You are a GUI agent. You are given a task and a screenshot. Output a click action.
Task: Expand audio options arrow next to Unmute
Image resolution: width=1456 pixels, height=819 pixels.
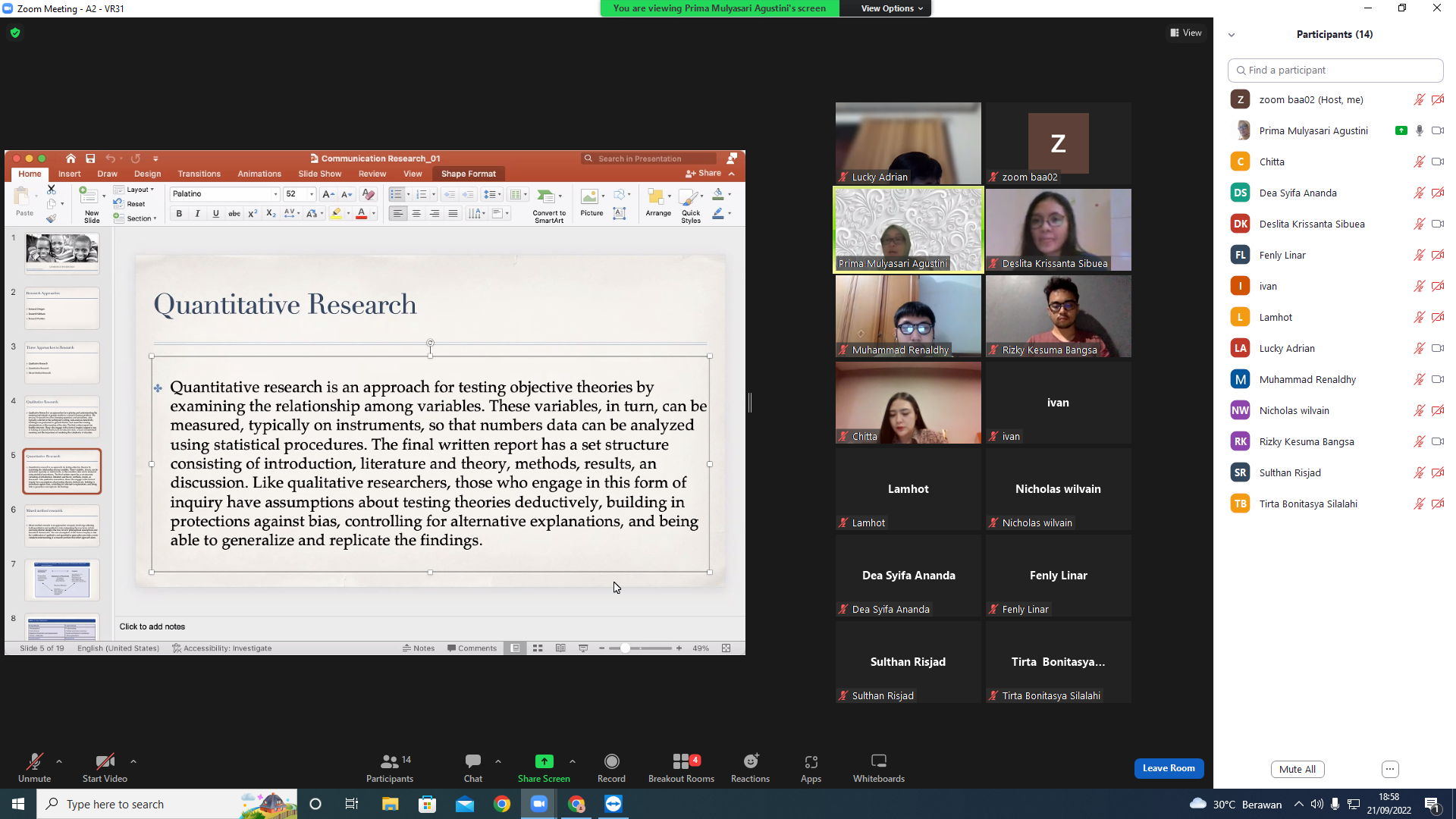pyautogui.click(x=59, y=761)
